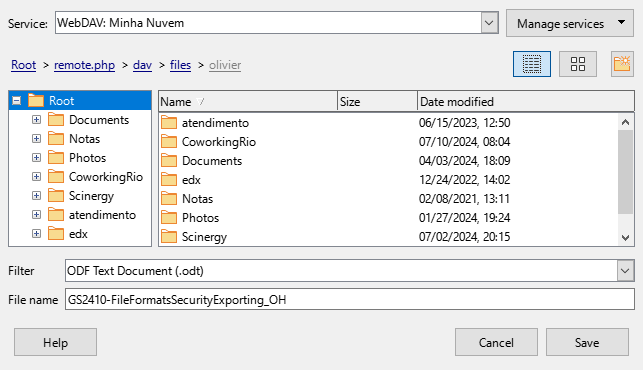Go to dav in breadcrumb
The image size is (643, 370).
(x=142, y=65)
